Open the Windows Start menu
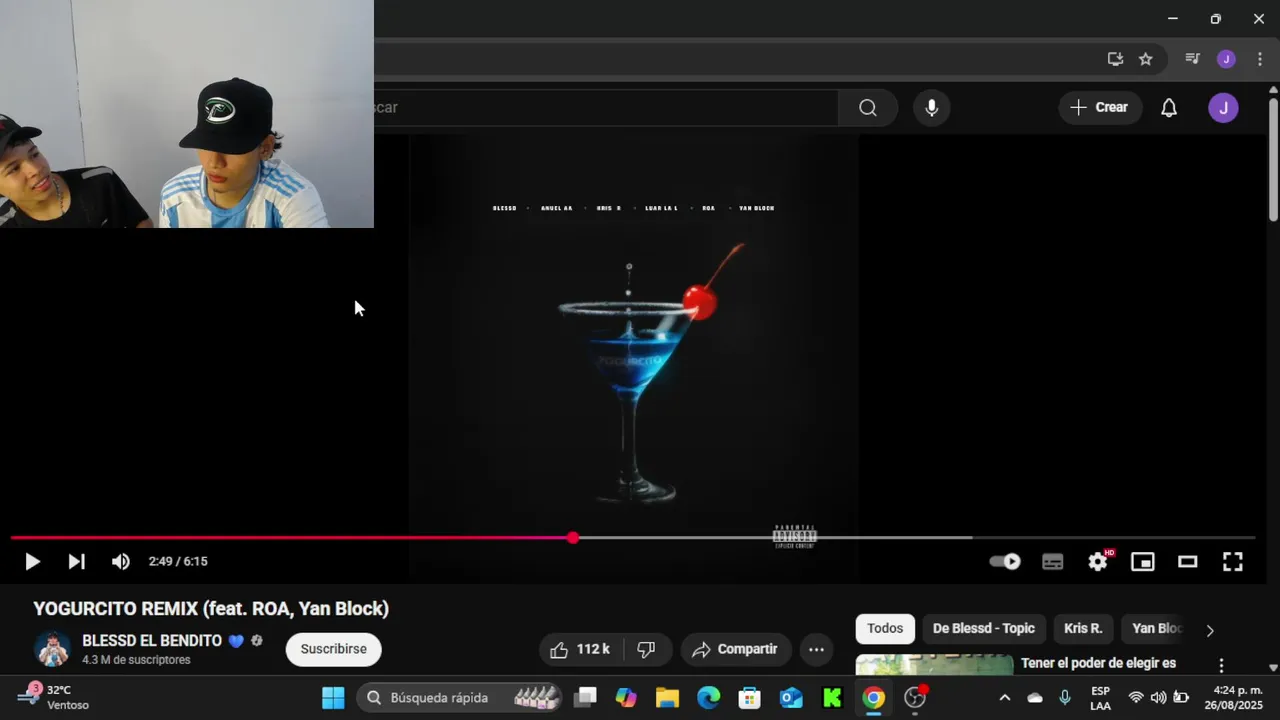 (x=333, y=698)
